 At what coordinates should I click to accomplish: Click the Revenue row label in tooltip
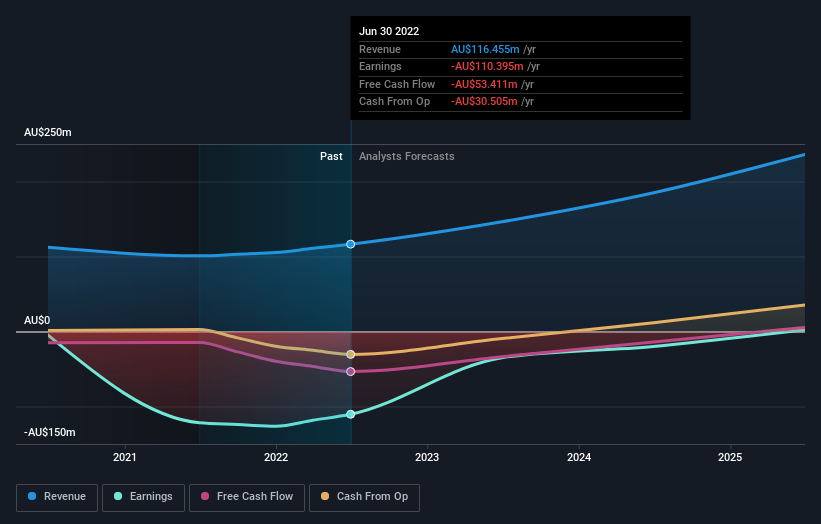[x=380, y=49]
